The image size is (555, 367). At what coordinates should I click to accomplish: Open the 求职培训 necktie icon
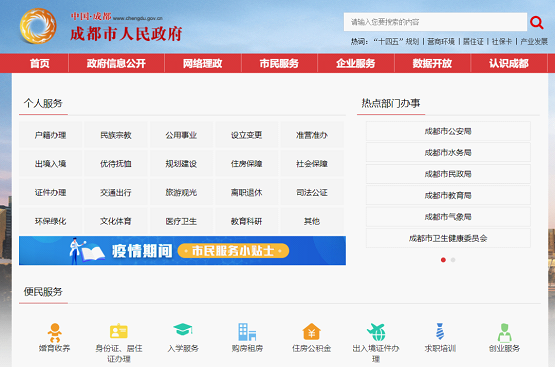[440, 332]
